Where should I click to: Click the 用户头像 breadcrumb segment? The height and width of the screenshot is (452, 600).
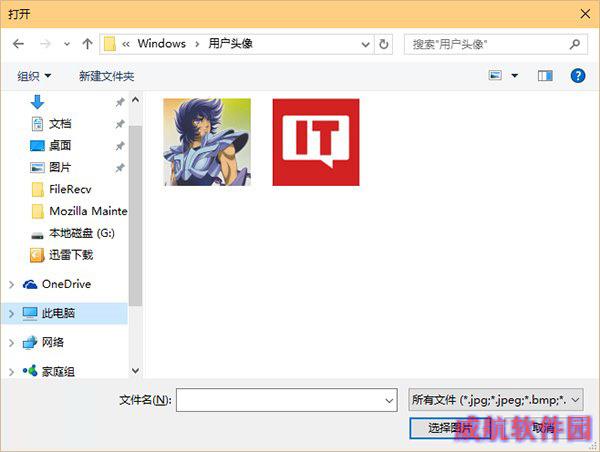(x=230, y=44)
